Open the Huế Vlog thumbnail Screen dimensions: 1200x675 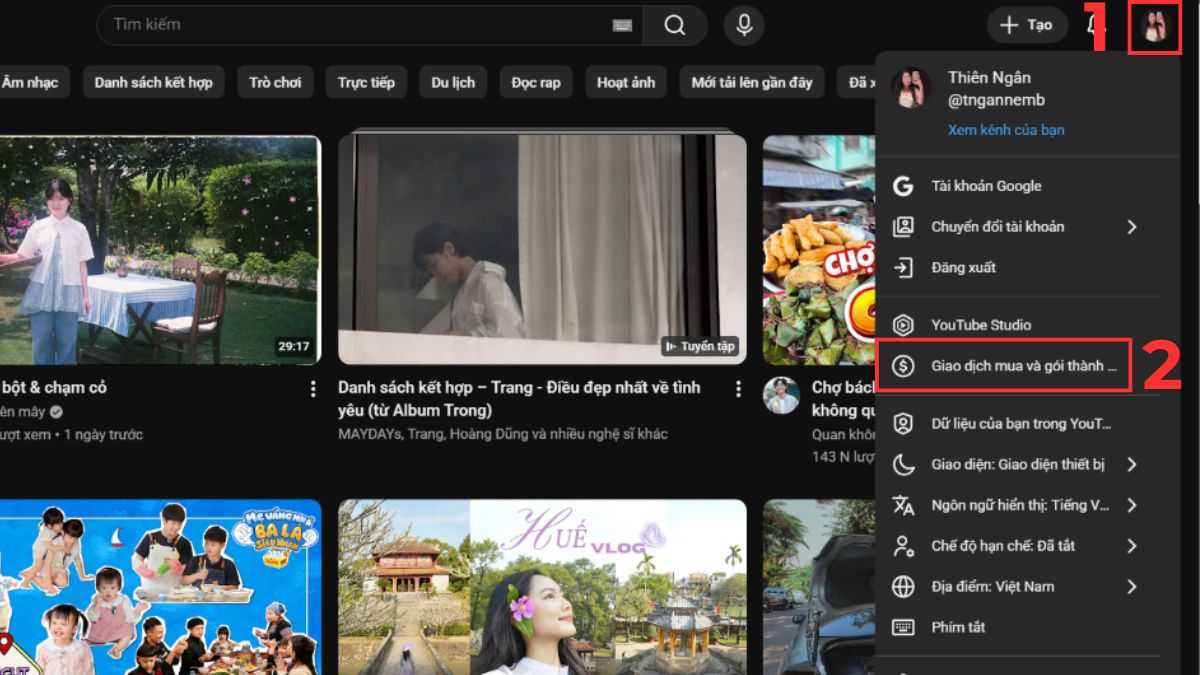tap(542, 587)
